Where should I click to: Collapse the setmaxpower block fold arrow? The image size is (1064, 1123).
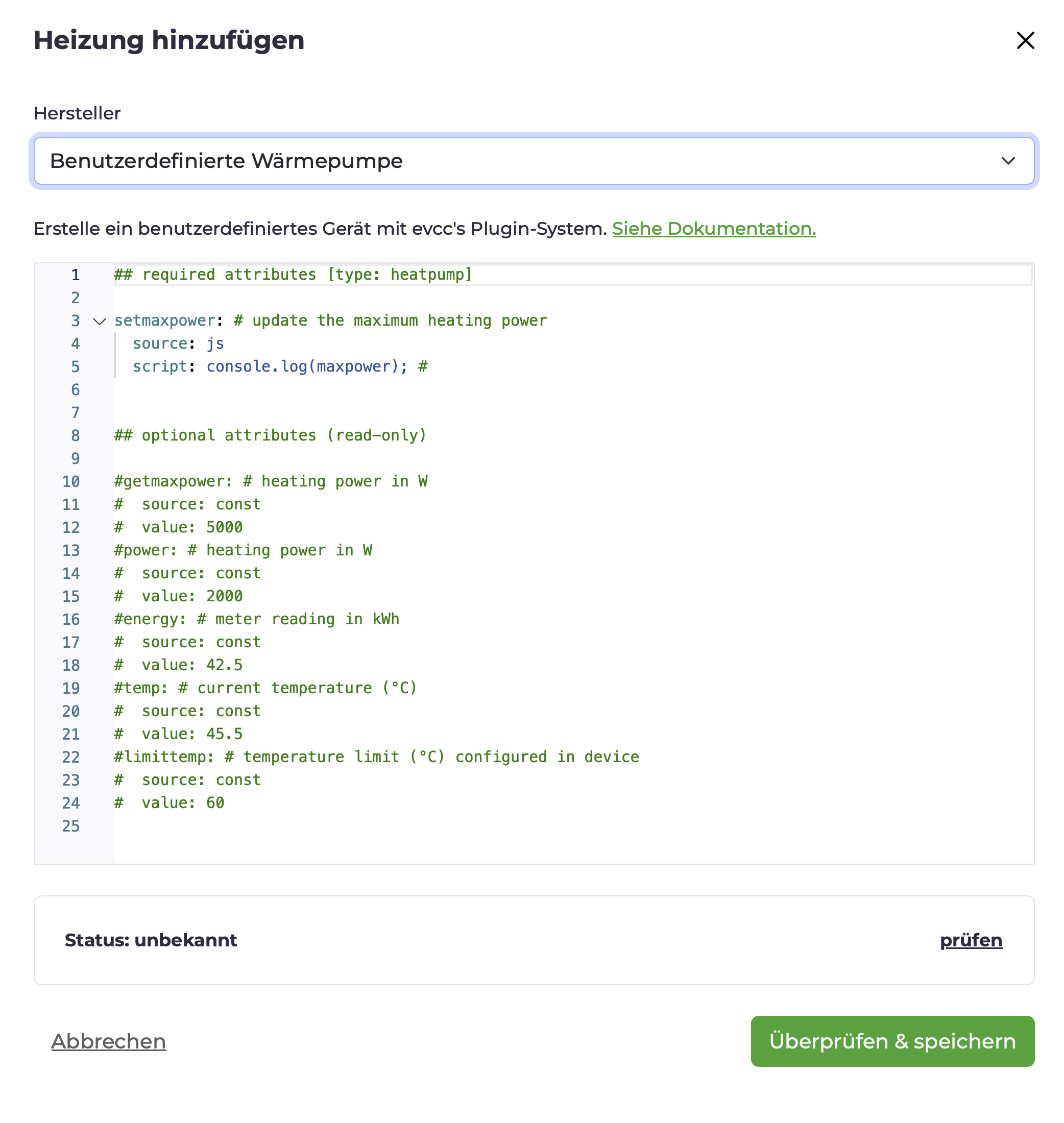click(x=99, y=322)
